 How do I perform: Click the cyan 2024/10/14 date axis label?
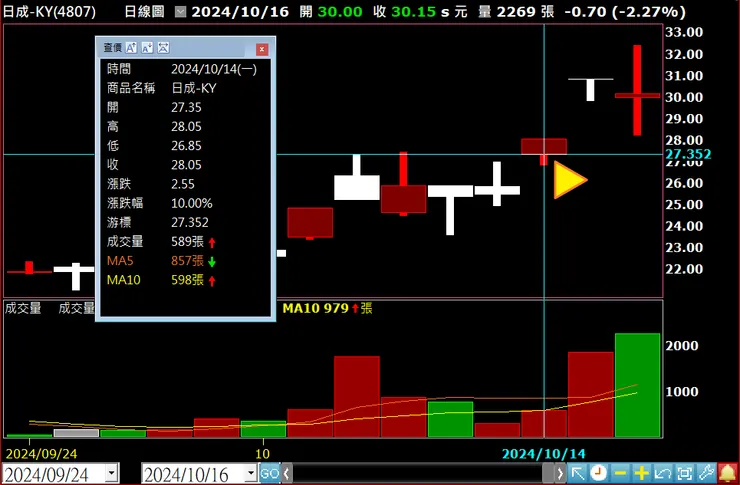coord(543,454)
